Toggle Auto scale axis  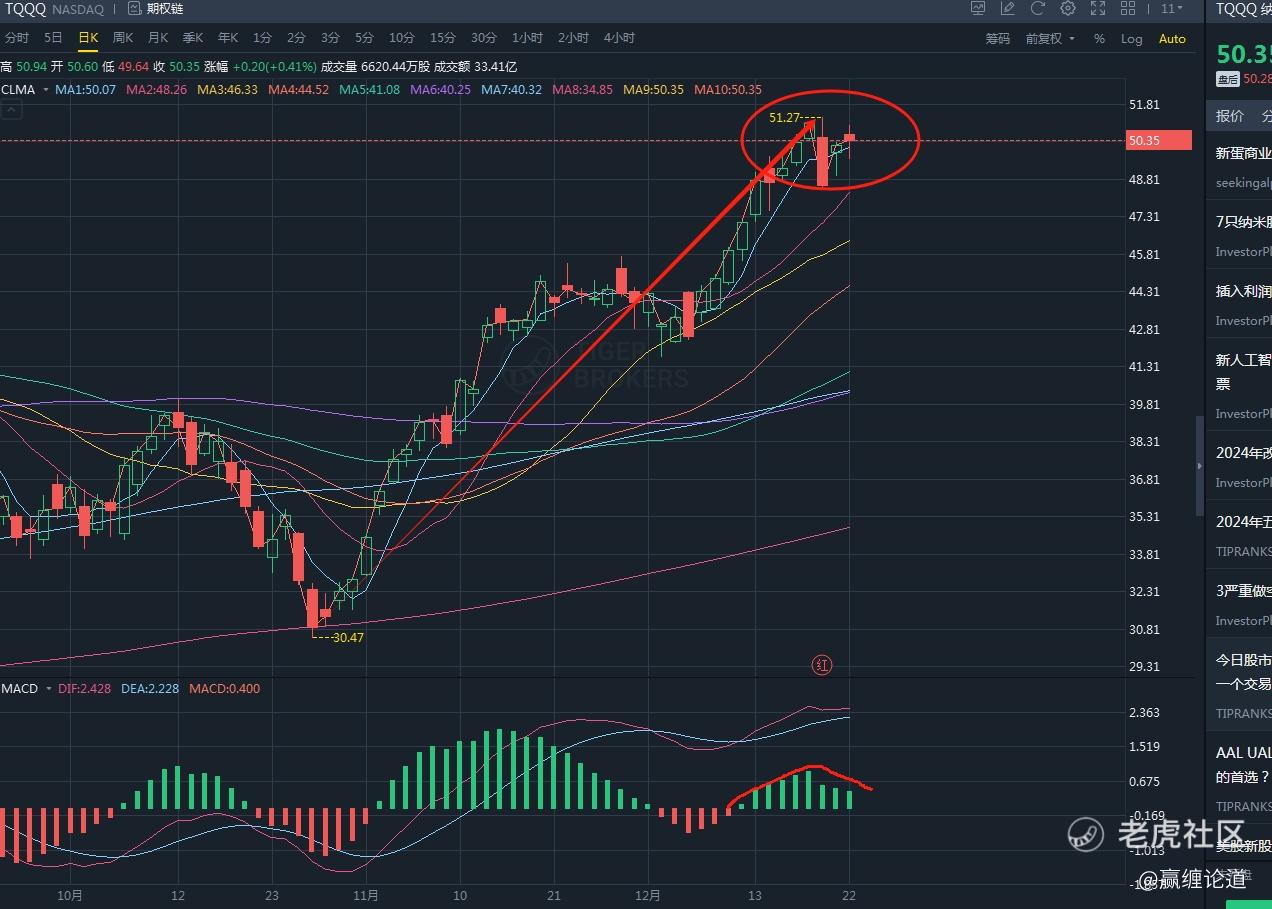(x=1172, y=39)
